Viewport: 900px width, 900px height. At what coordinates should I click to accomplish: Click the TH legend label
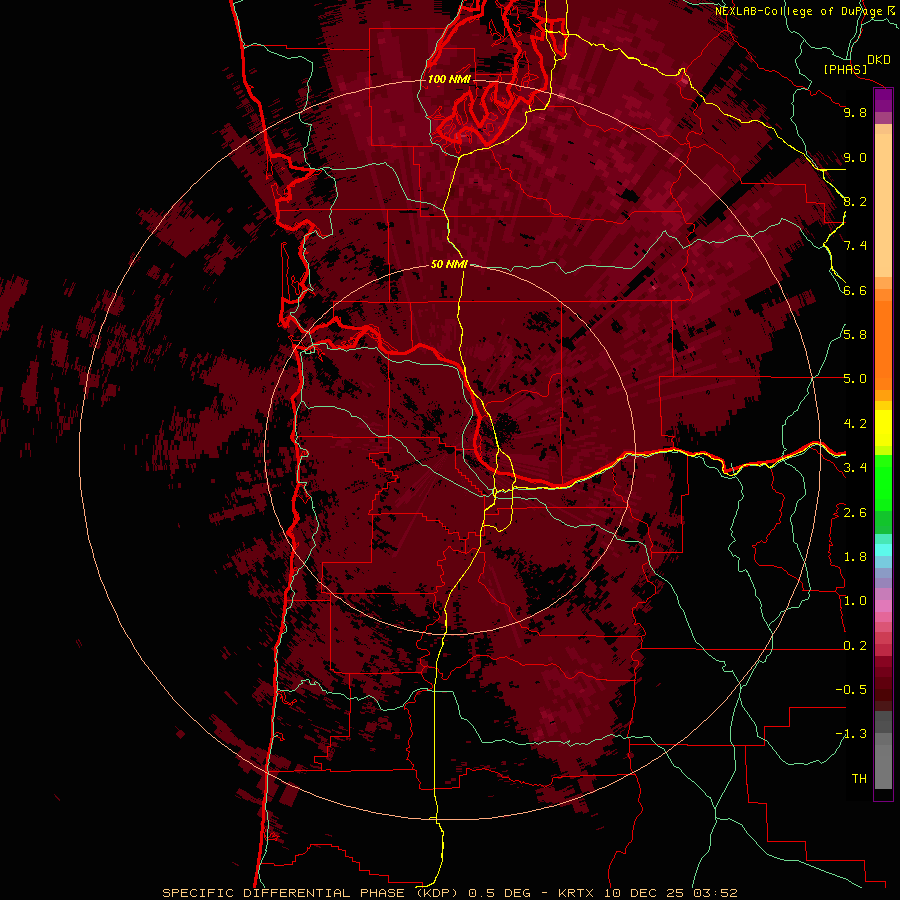(x=859, y=779)
